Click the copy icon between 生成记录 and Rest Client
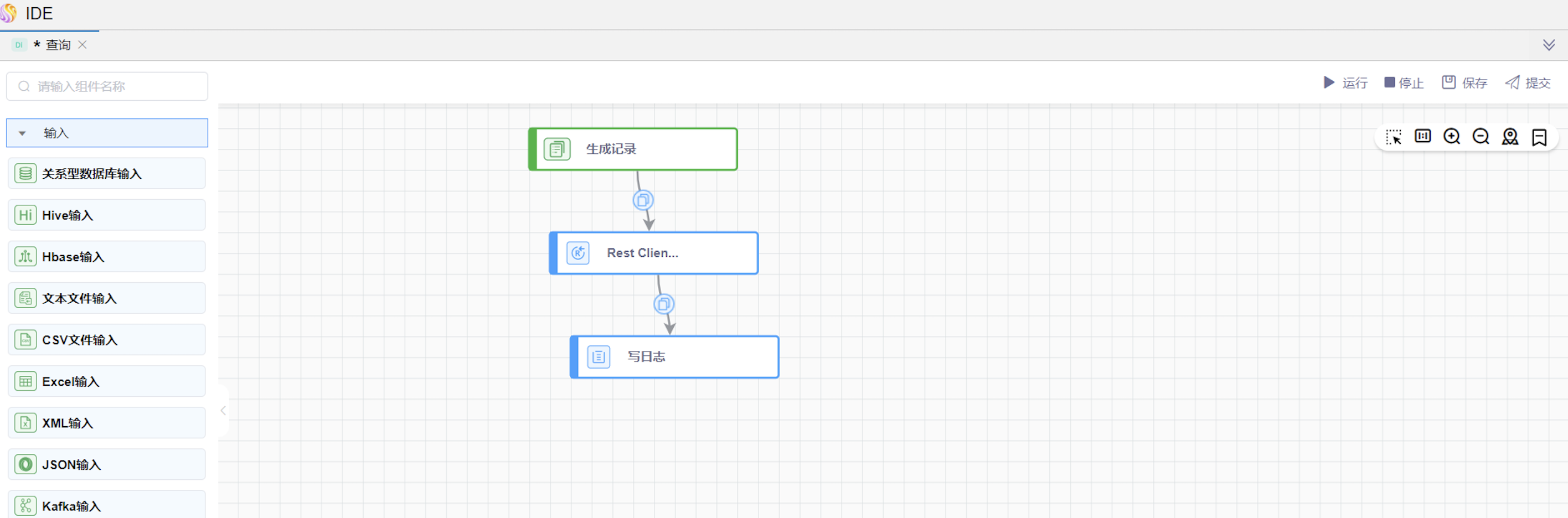1568x518 pixels. pos(643,200)
